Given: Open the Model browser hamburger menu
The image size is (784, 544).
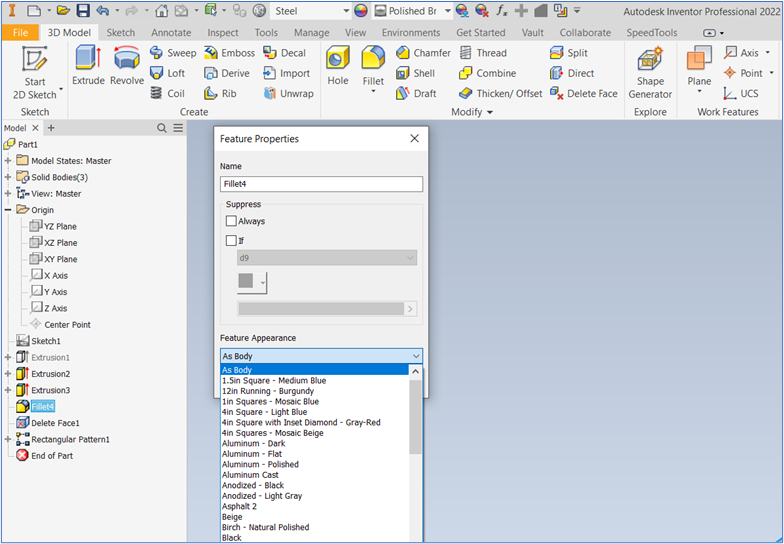Looking at the screenshot, I should tap(178, 128).
